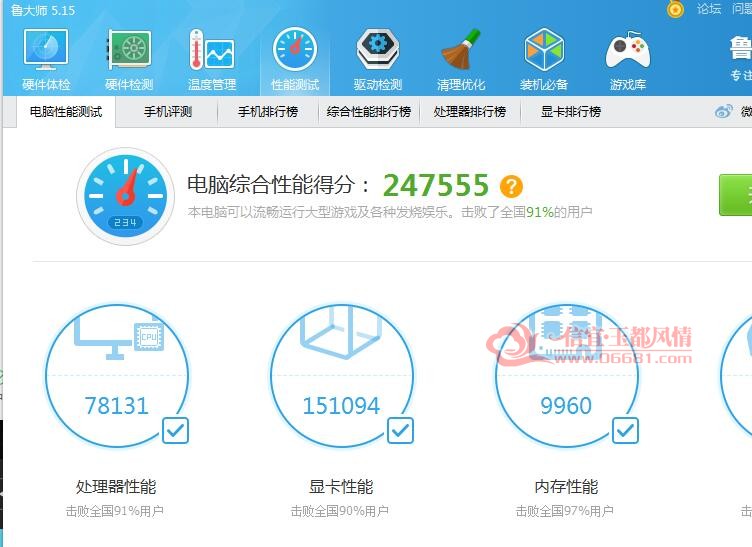
Task: Switch to 手机排行榜 tab
Action: [268, 112]
